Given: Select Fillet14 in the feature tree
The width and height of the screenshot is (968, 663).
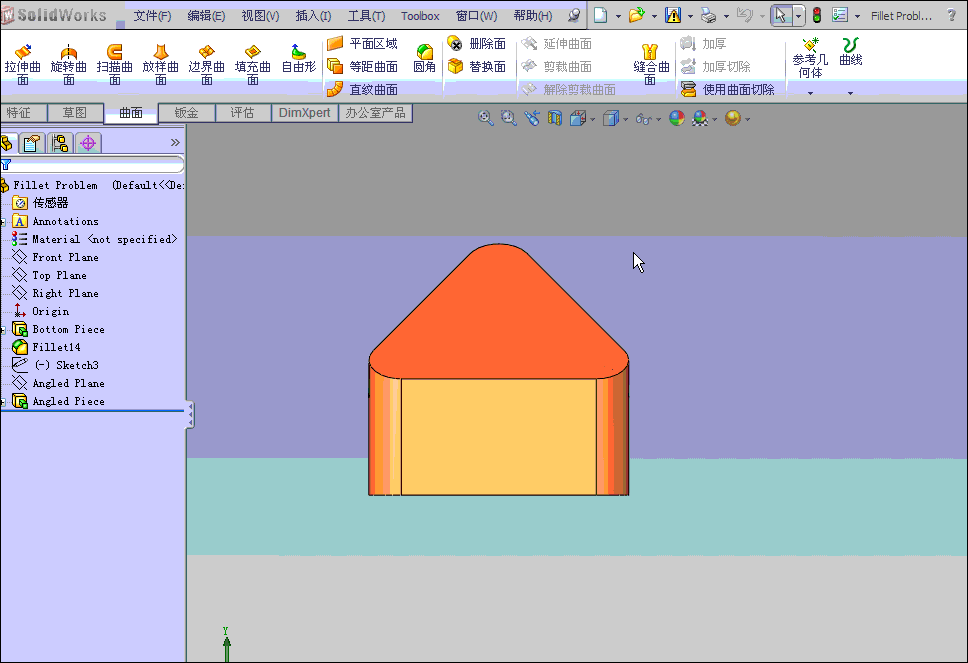Looking at the screenshot, I should pyautogui.click(x=47, y=347).
